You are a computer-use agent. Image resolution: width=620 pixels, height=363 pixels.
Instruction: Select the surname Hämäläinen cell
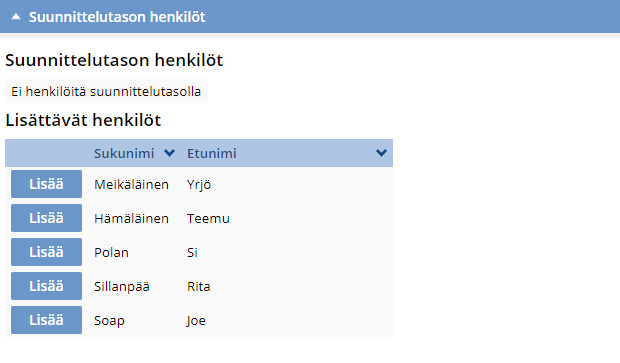point(131,218)
